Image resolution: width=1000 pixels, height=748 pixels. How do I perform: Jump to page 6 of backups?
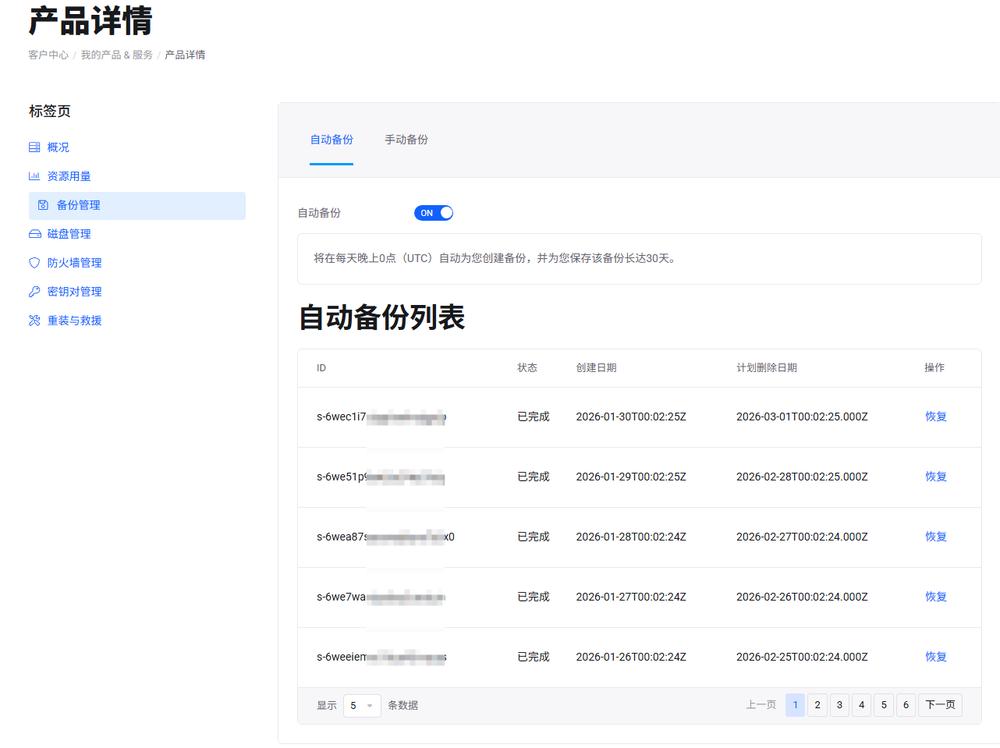[906, 705]
